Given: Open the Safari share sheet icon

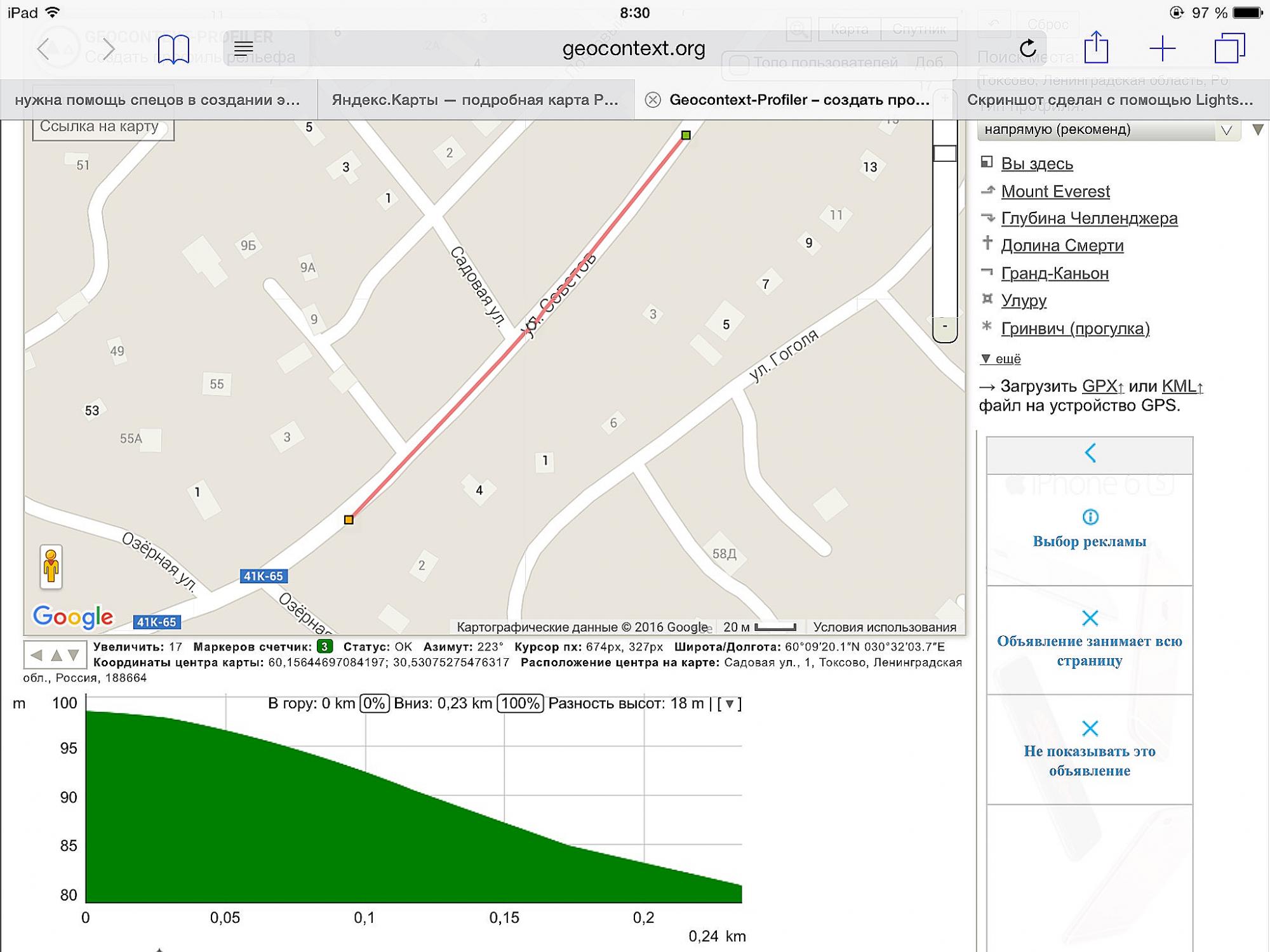Looking at the screenshot, I should pos(1096,47).
